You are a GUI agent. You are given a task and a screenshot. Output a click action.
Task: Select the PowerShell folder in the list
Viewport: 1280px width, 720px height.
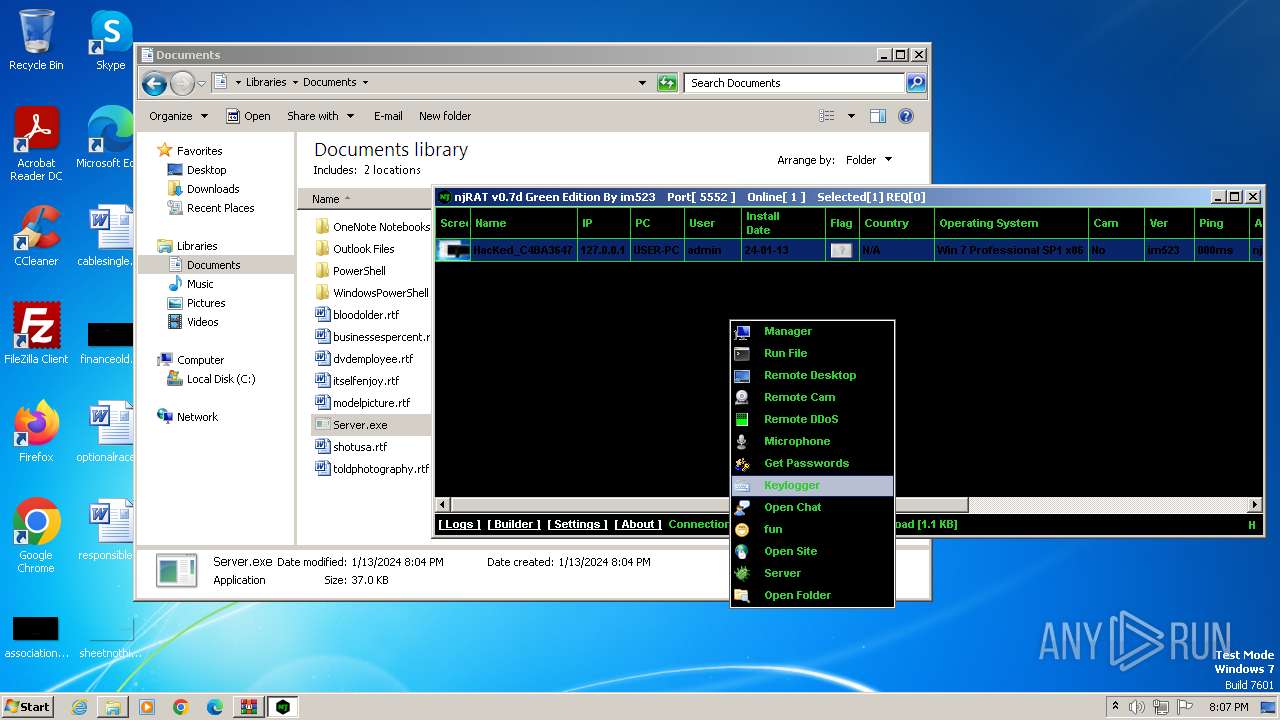[359, 271]
